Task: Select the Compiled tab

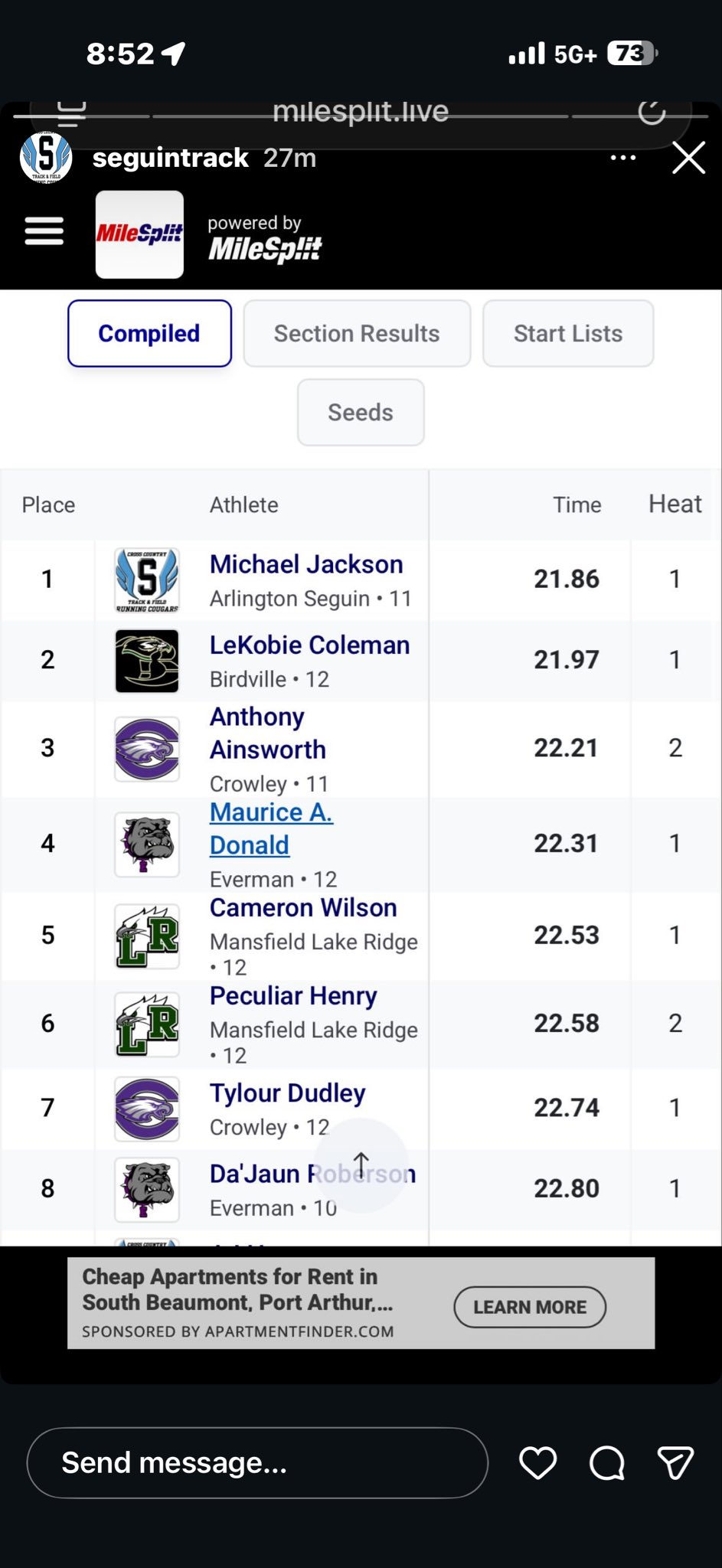Action: tap(149, 334)
